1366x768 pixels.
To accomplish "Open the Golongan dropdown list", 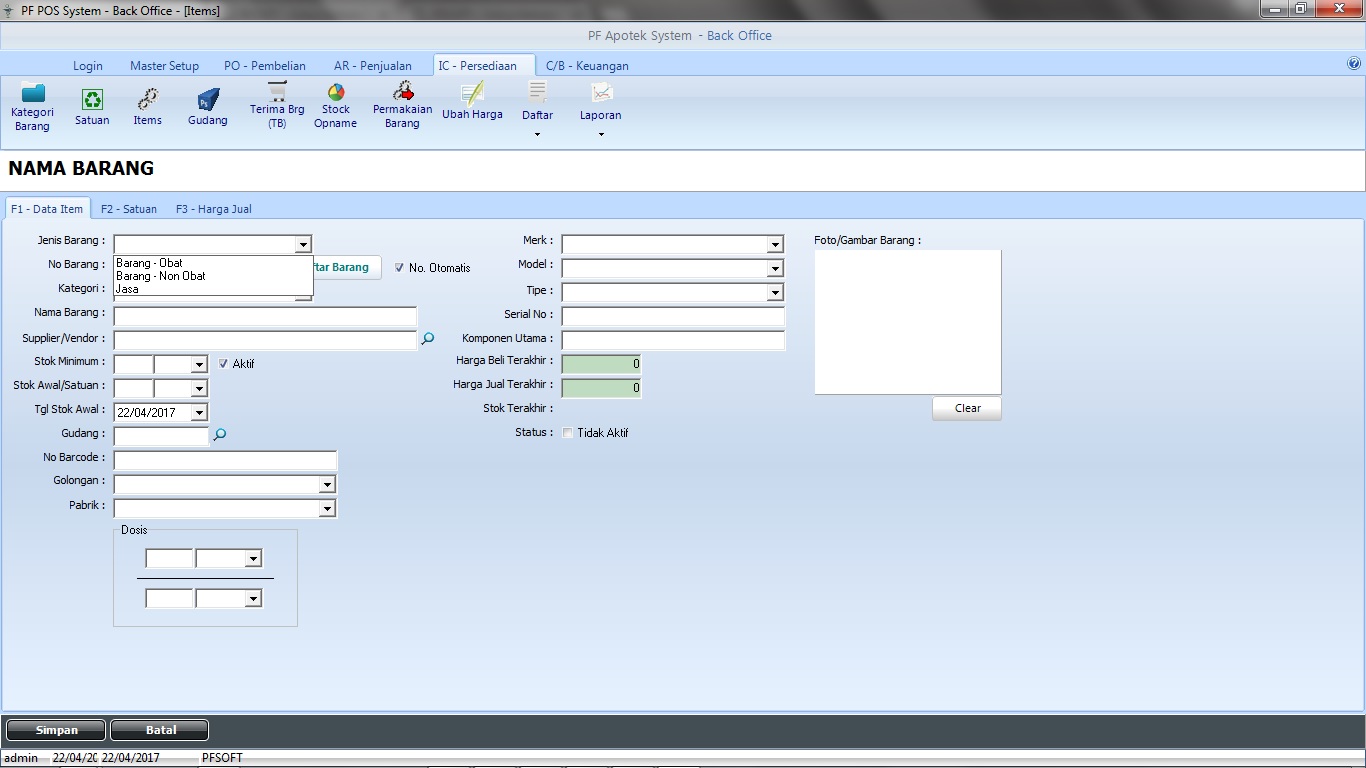I will [327, 485].
